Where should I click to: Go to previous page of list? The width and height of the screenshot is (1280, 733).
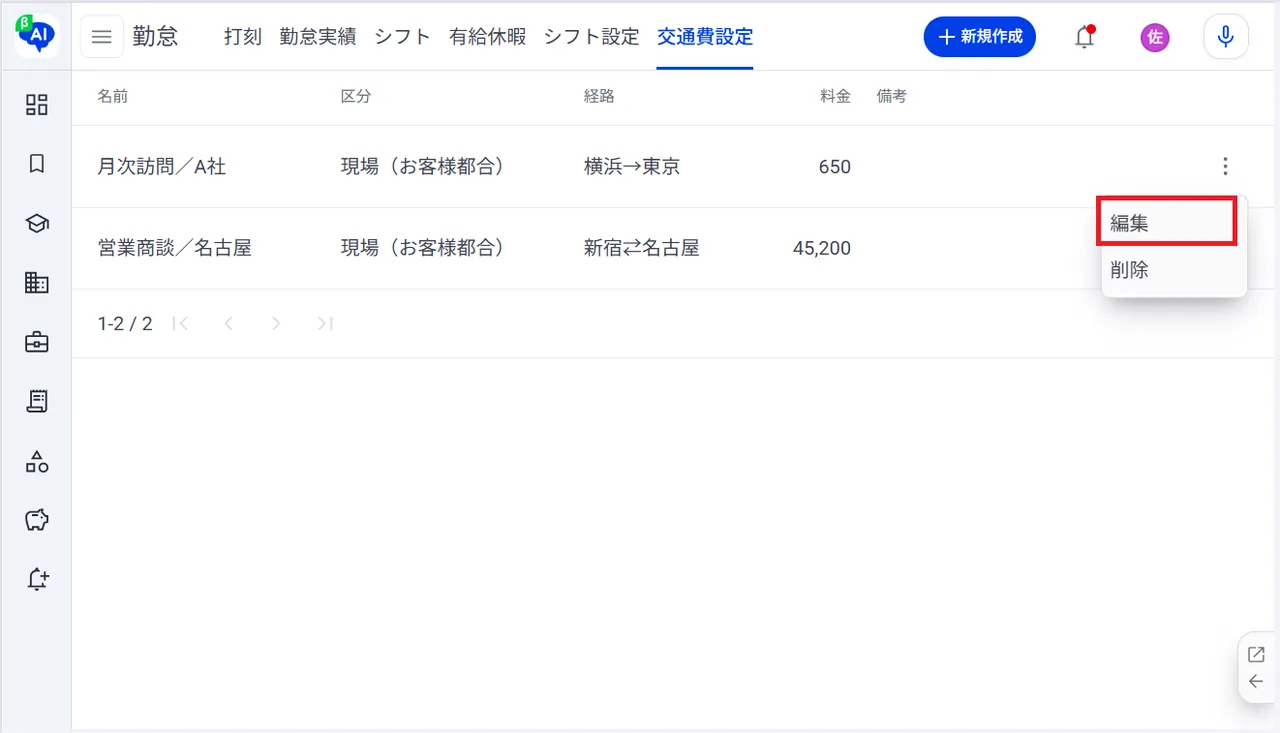tap(228, 323)
